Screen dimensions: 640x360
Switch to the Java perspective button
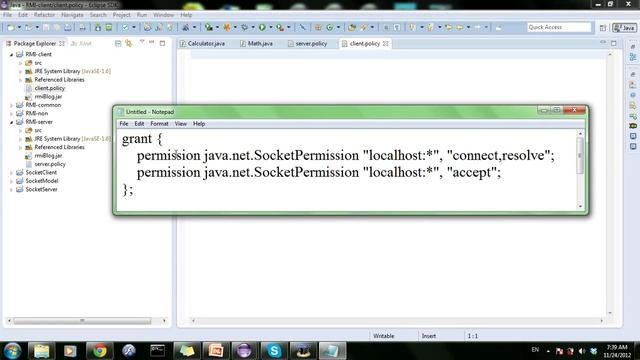[624, 28]
